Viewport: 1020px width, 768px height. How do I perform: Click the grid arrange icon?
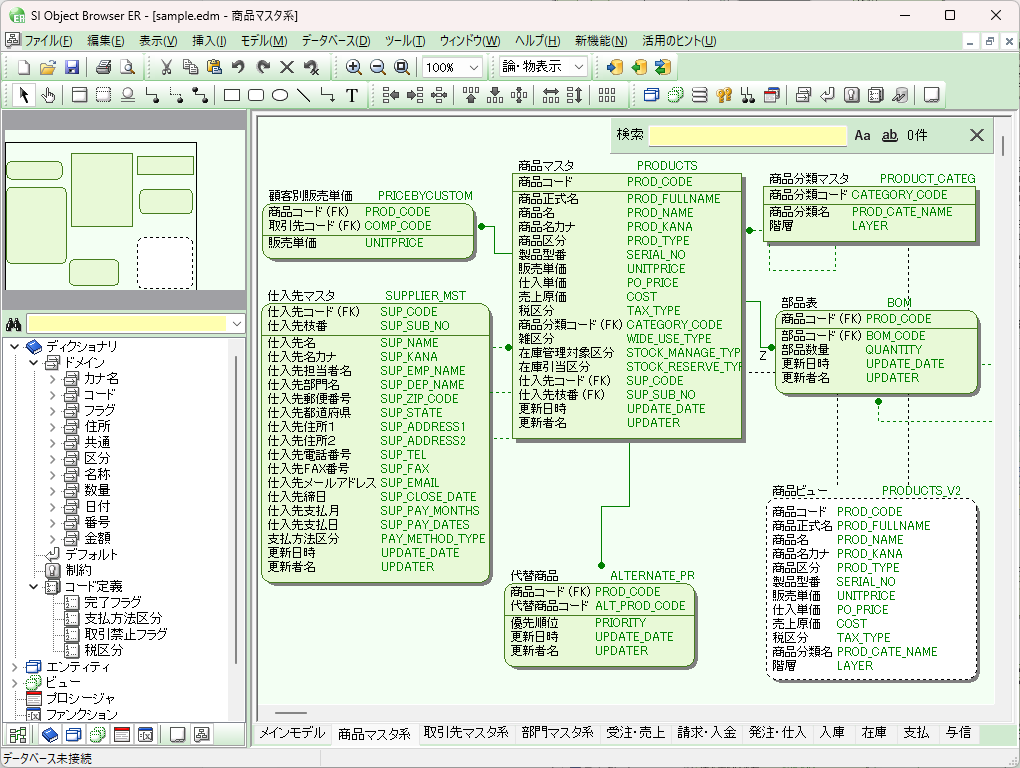pos(607,96)
